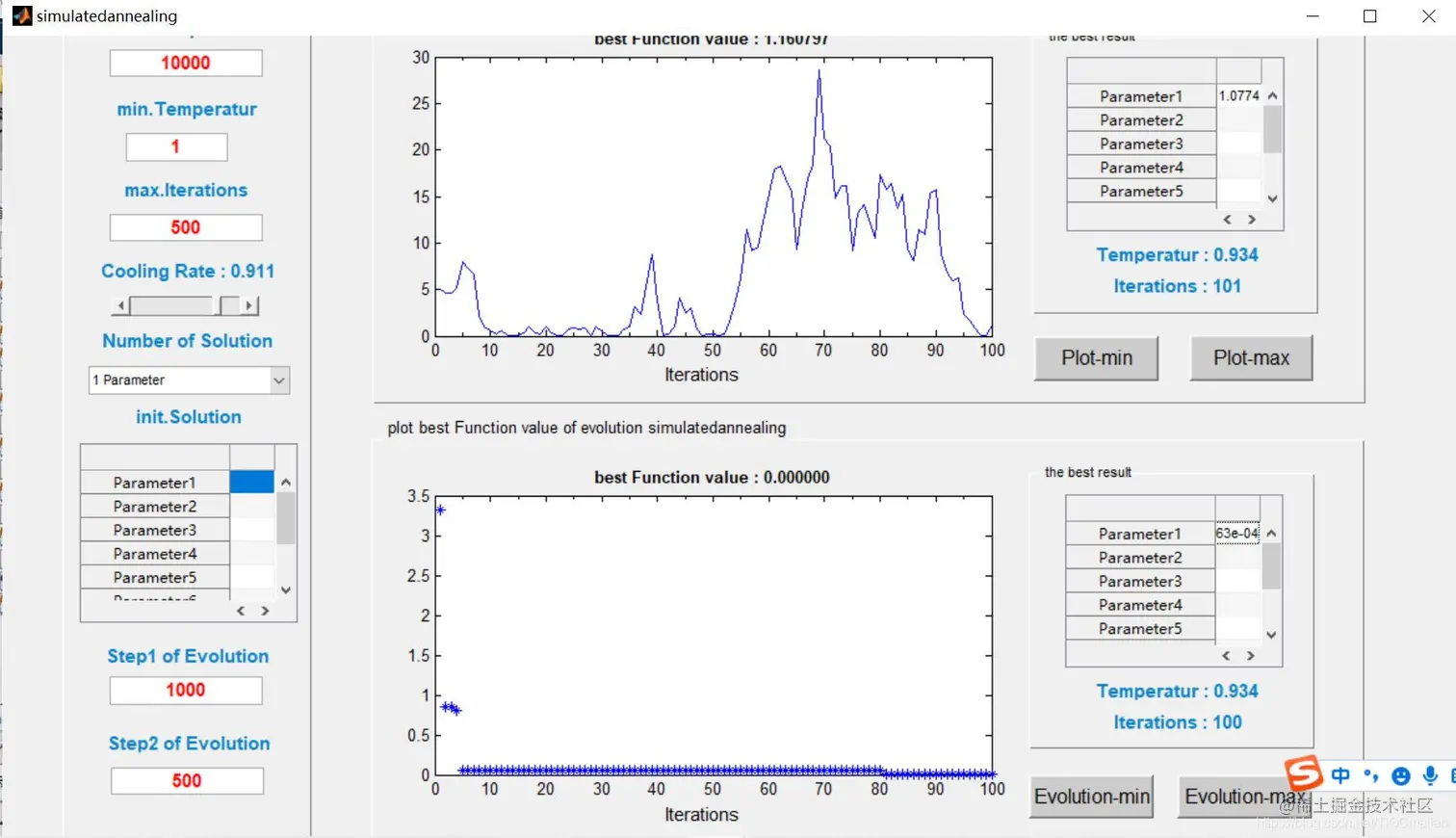Click upper best result table scroll right arrow

1252,221
